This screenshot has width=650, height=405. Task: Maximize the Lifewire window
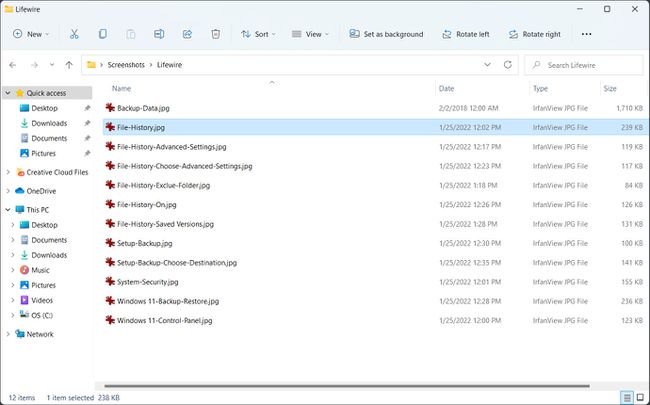[x=607, y=9]
